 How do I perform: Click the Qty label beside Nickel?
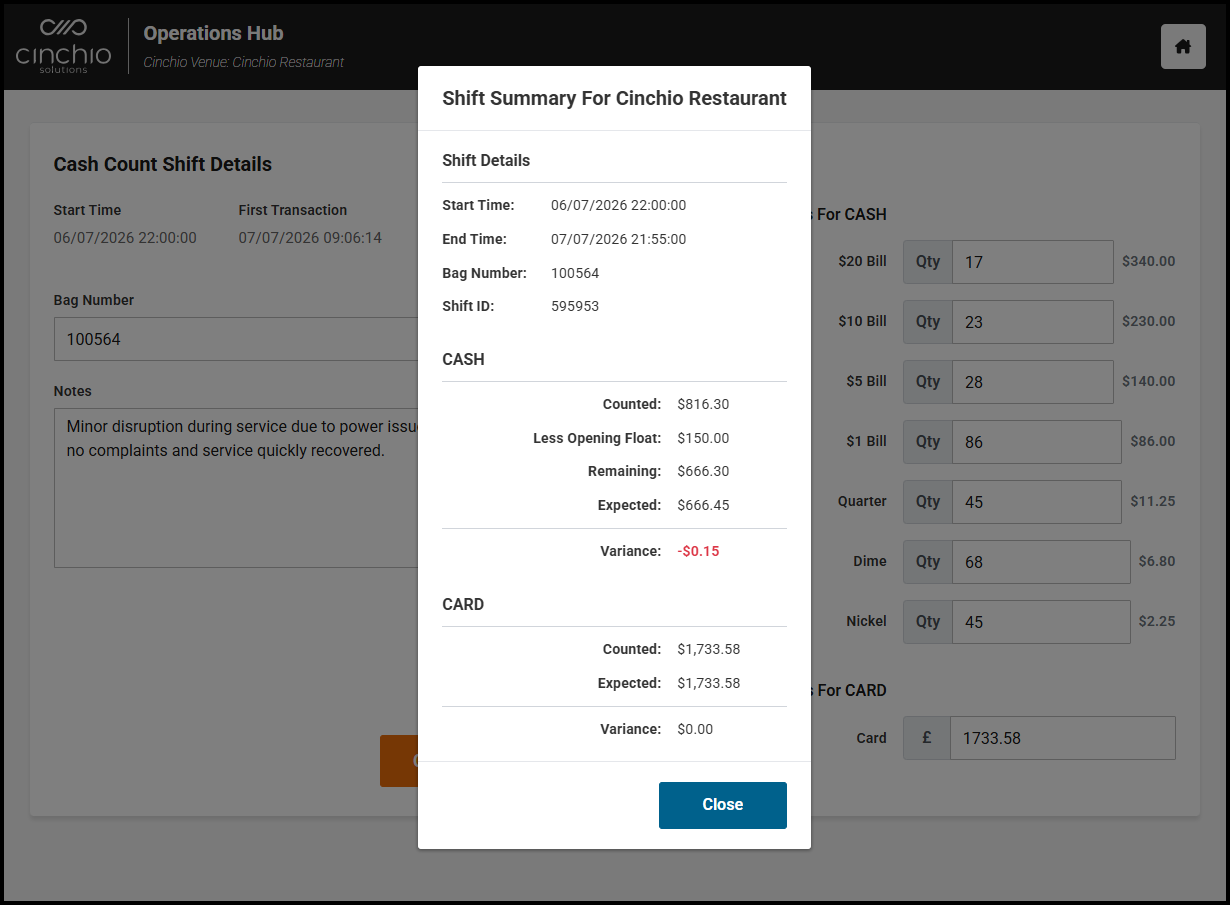(928, 622)
